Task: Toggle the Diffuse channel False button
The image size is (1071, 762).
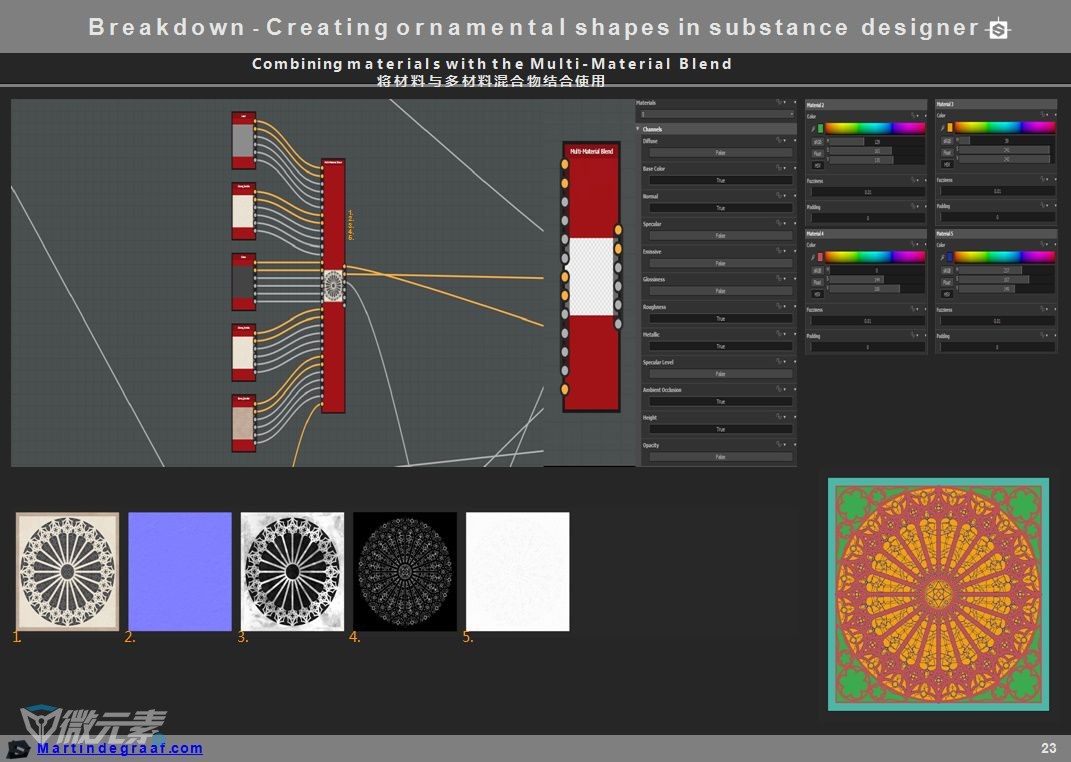Action: (721, 153)
